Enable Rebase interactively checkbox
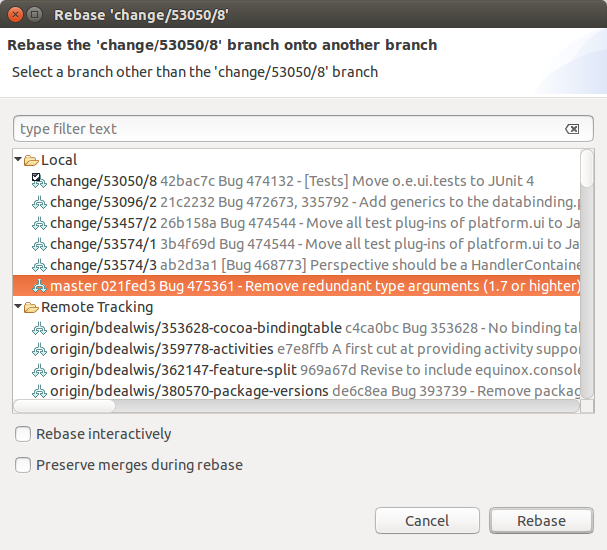 tap(23, 434)
